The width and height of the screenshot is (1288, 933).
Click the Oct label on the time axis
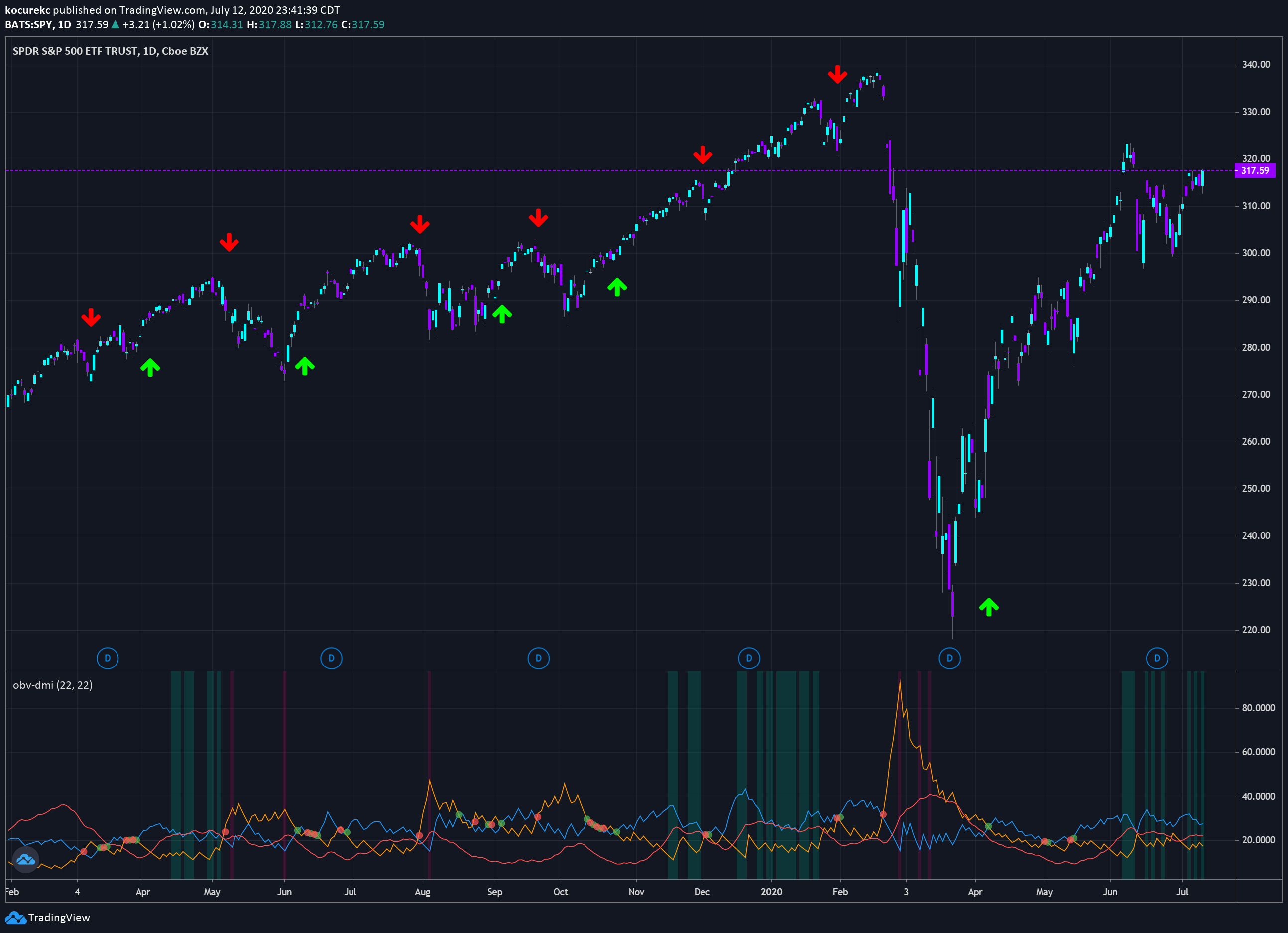[x=561, y=892]
